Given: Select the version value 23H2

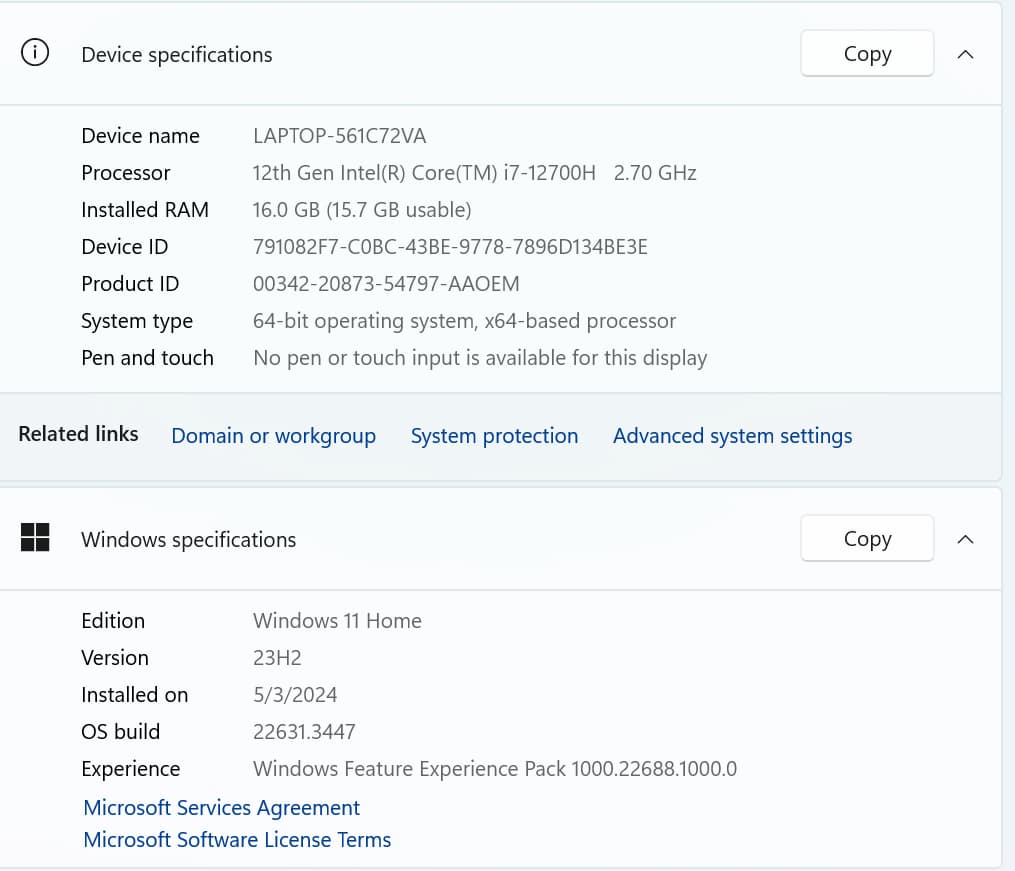Looking at the screenshot, I should pyautogui.click(x=277, y=657).
